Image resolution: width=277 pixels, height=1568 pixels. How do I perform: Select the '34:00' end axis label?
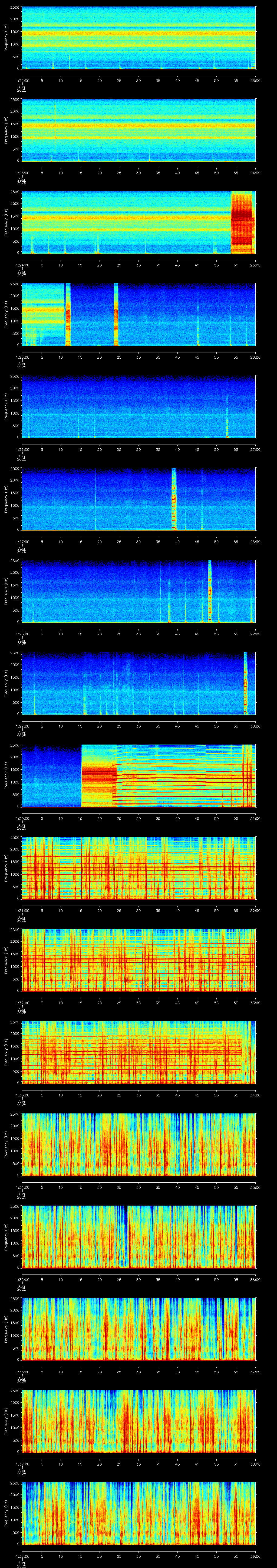pos(255,1095)
